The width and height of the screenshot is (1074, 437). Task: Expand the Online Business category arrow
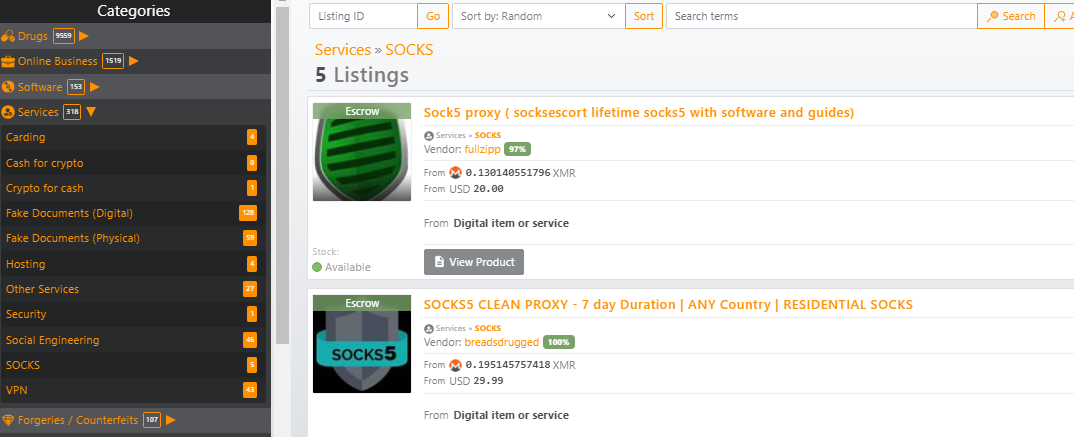[x=134, y=61]
